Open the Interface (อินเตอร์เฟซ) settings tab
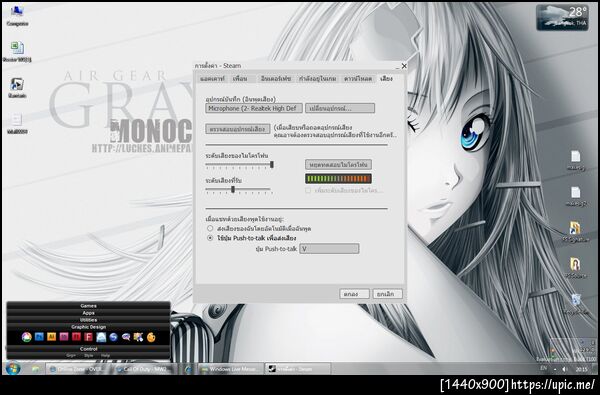The width and height of the screenshot is (600, 395). [x=276, y=78]
